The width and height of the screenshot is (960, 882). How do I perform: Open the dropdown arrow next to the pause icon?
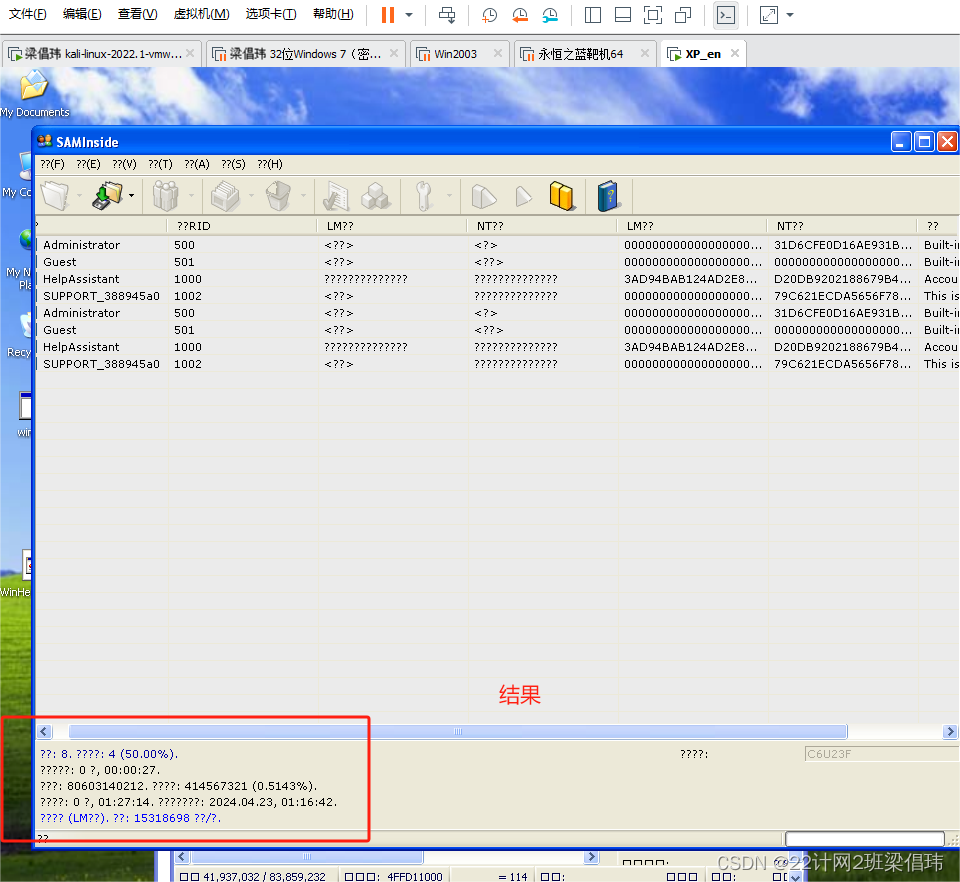[x=409, y=15]
